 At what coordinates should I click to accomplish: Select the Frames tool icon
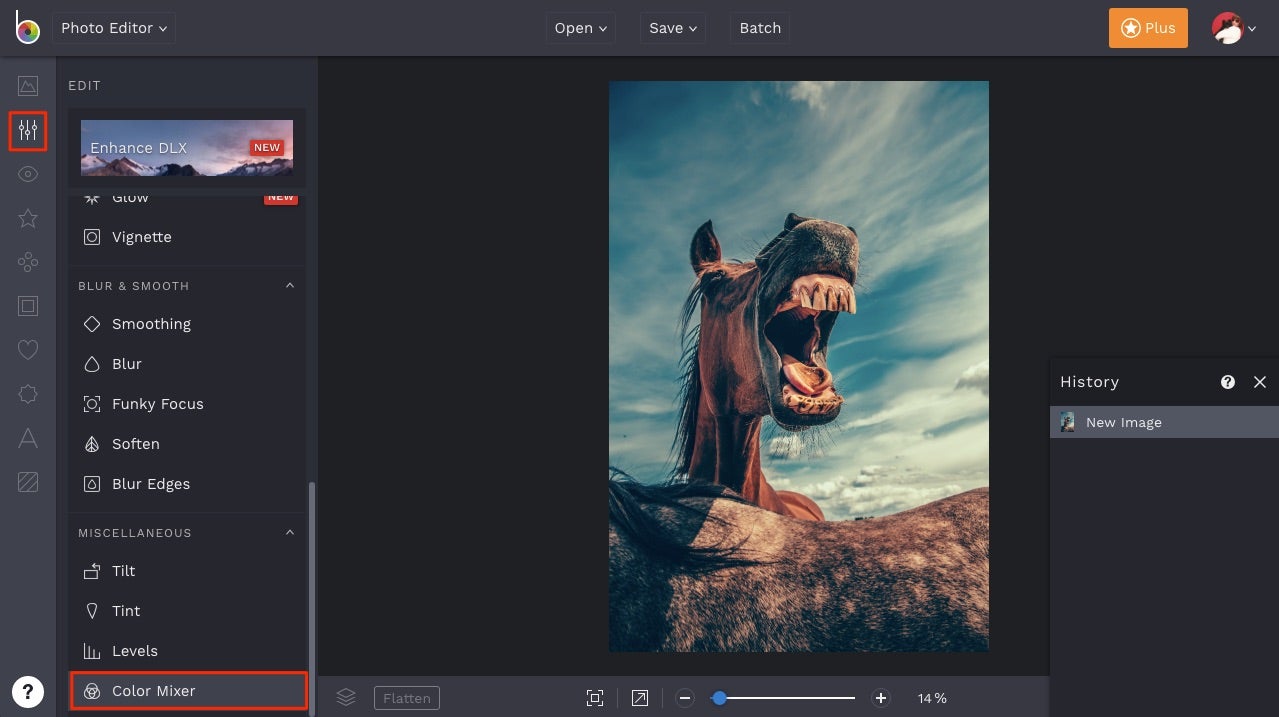(27, 306)
